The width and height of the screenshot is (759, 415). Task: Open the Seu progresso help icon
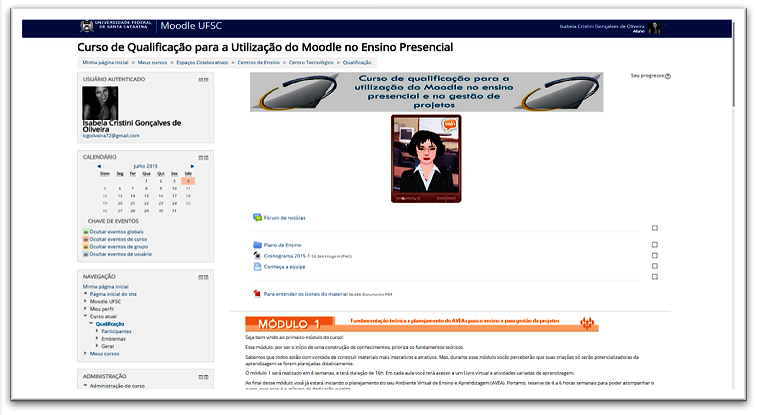point(668,76)
